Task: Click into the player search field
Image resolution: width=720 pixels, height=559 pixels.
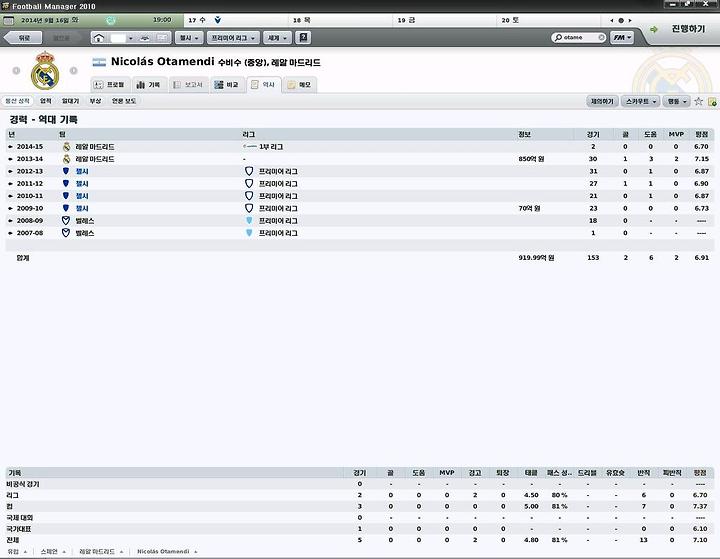Action: pyautogui.click(x=579, y=37)
